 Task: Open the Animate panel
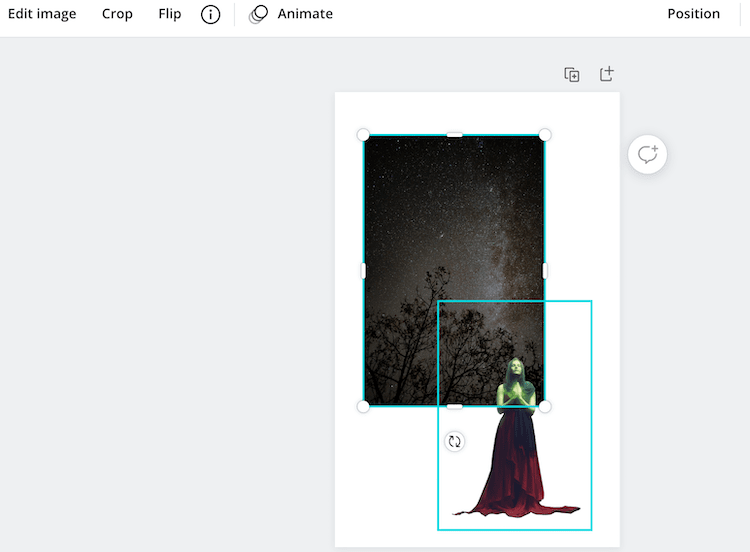(x=291, y=14)
